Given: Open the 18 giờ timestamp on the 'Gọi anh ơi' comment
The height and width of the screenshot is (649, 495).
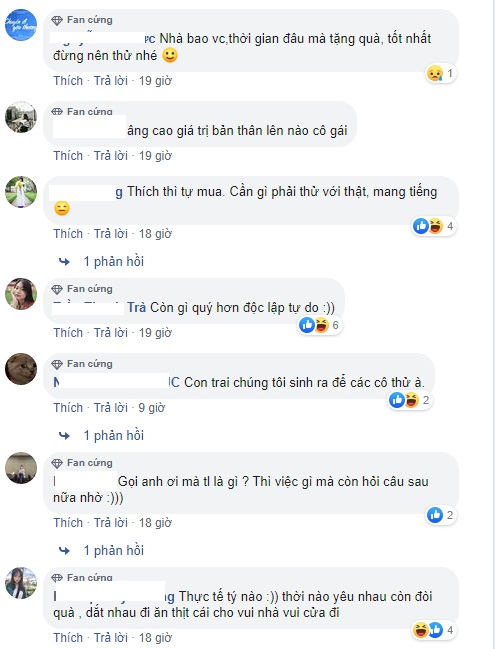Looking at the screenshot, I should [155, 523].
